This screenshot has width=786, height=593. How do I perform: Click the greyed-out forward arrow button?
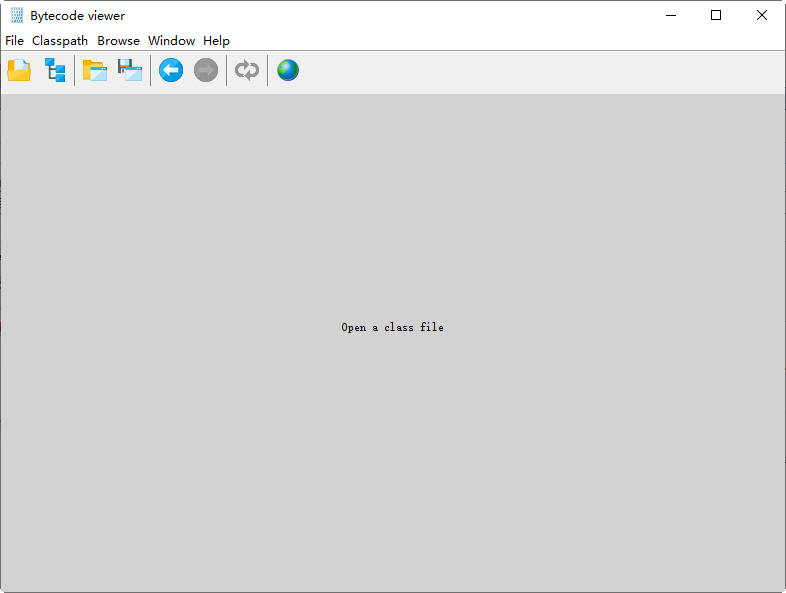[206, 70]
